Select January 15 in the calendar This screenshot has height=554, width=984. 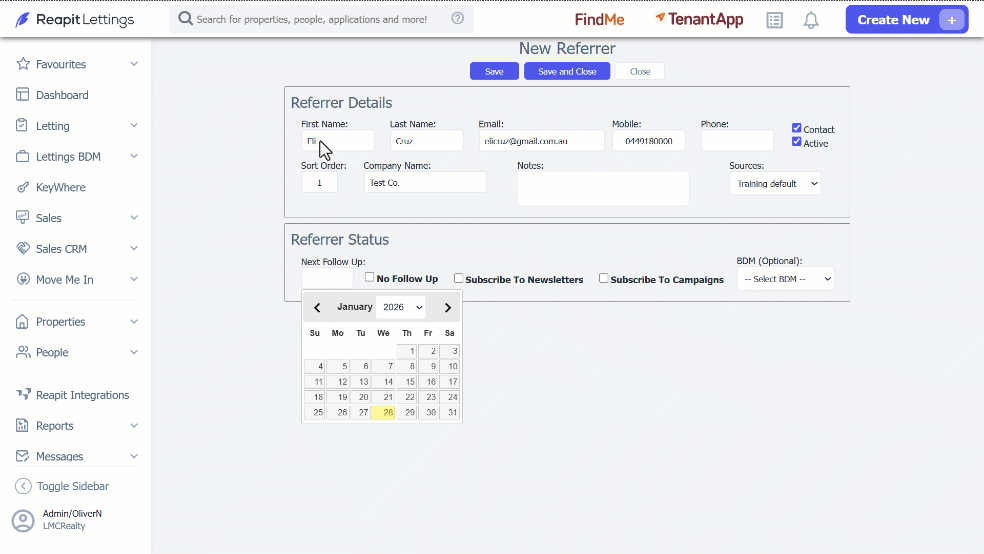pos(407,381)
